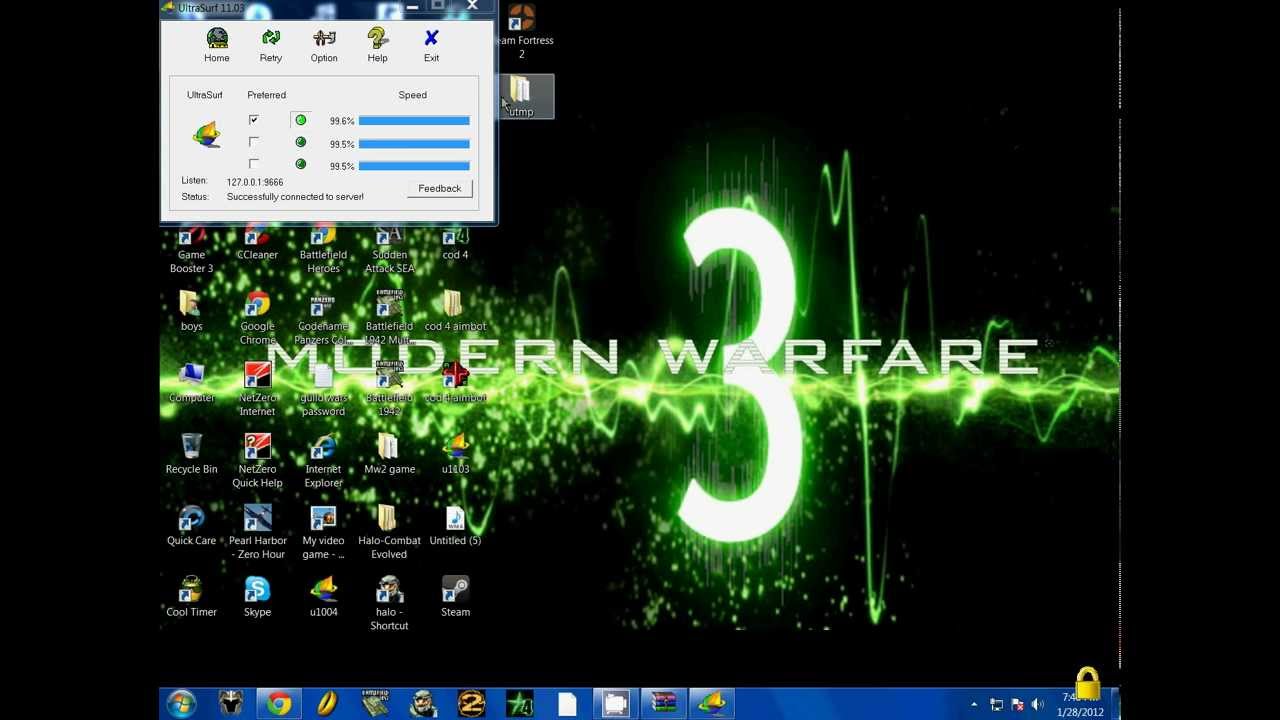Open the Windows Start menu orb
The height and width of the screenshot is (720, 1280).
pos(181,704)
